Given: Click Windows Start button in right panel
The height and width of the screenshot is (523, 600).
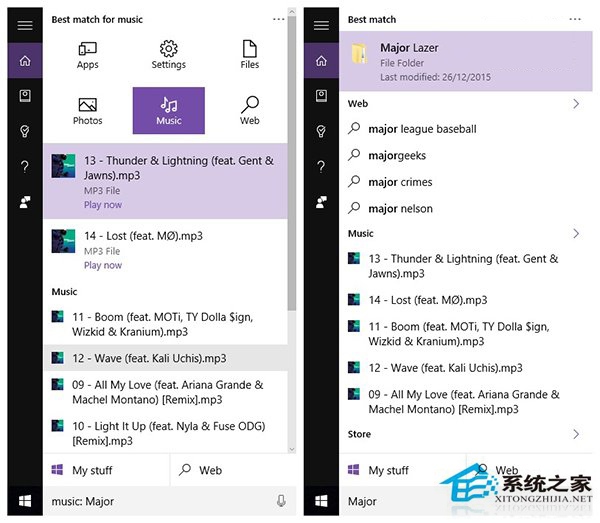Looking at the screenshot, I should pos(321,500).
